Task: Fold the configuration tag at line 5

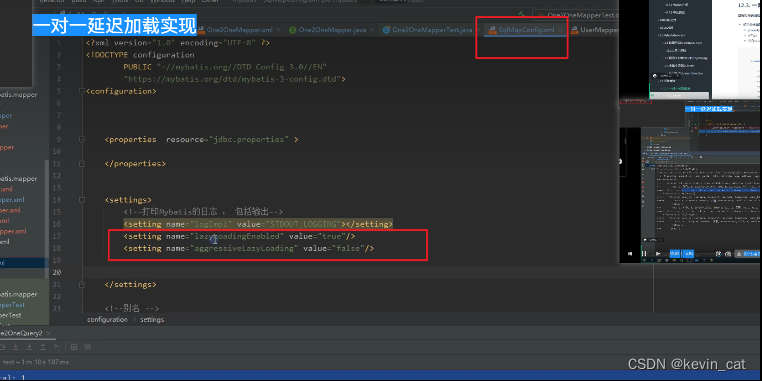Action: [x=81, y=91]
